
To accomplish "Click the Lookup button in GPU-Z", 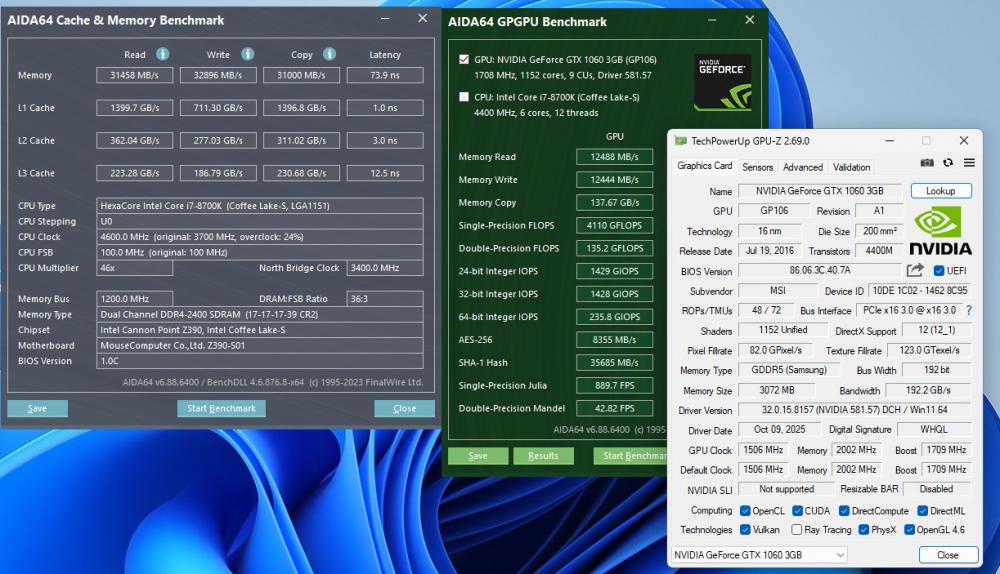I will click(941, 191).
